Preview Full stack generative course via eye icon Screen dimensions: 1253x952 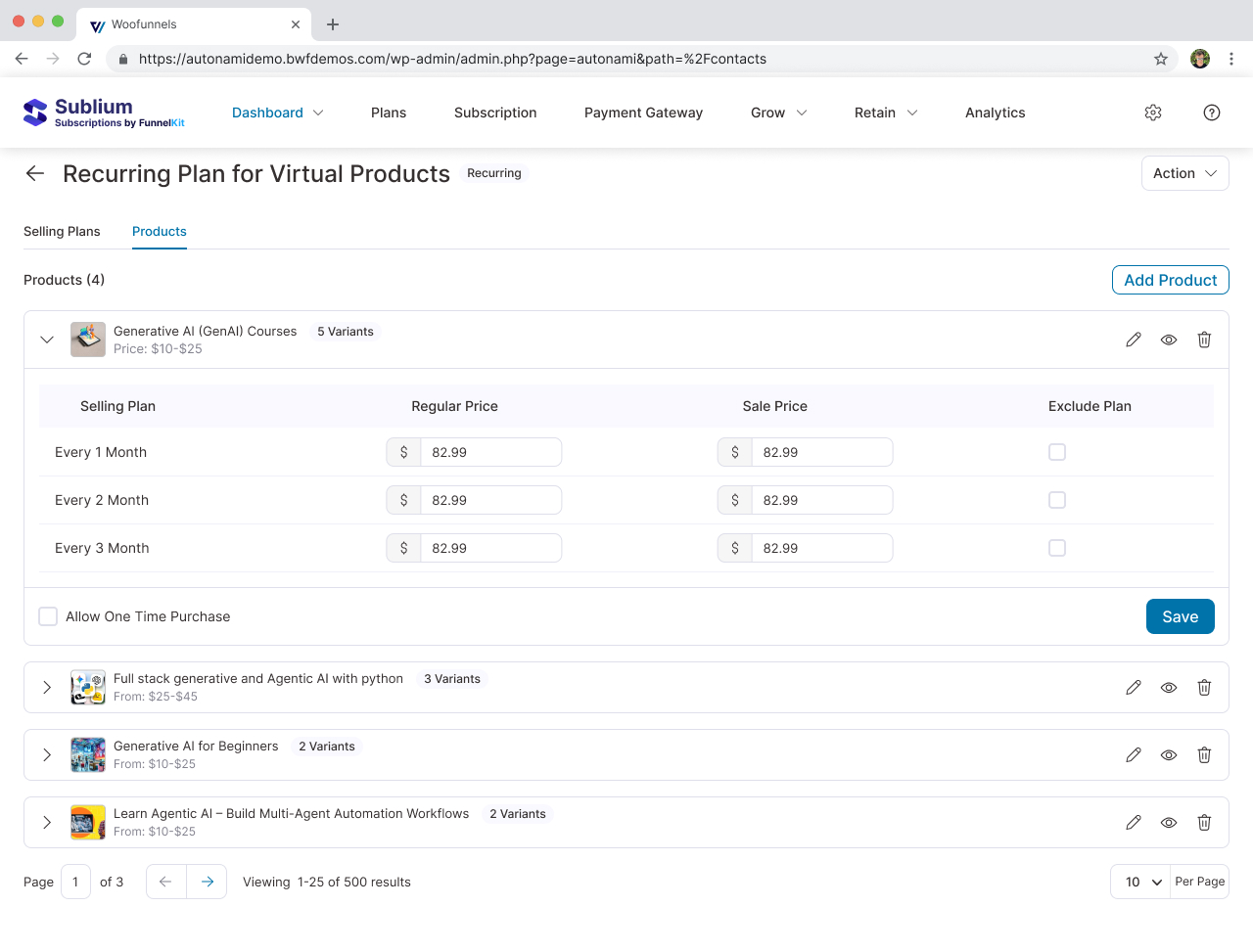[1169, 688]
